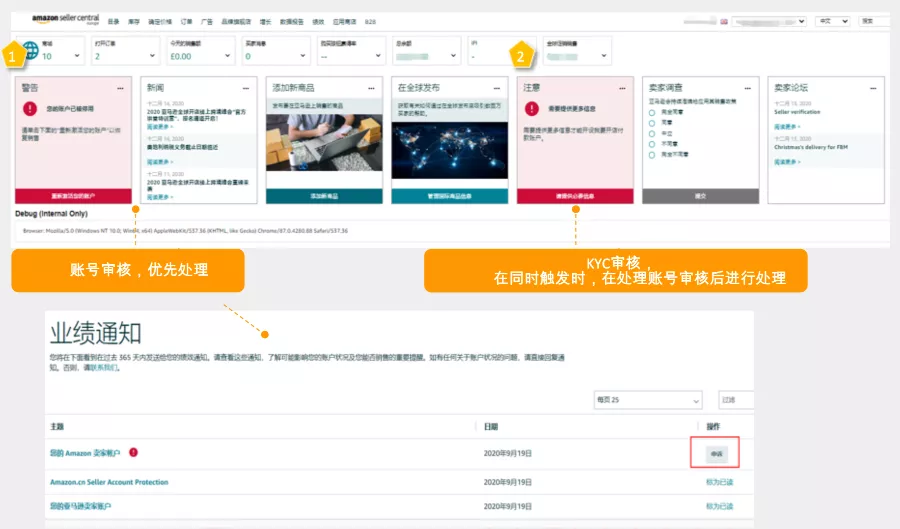900x529 pixels.
Task: Open the 警告 card's three-dot menu
Action: tap(120, 88)
